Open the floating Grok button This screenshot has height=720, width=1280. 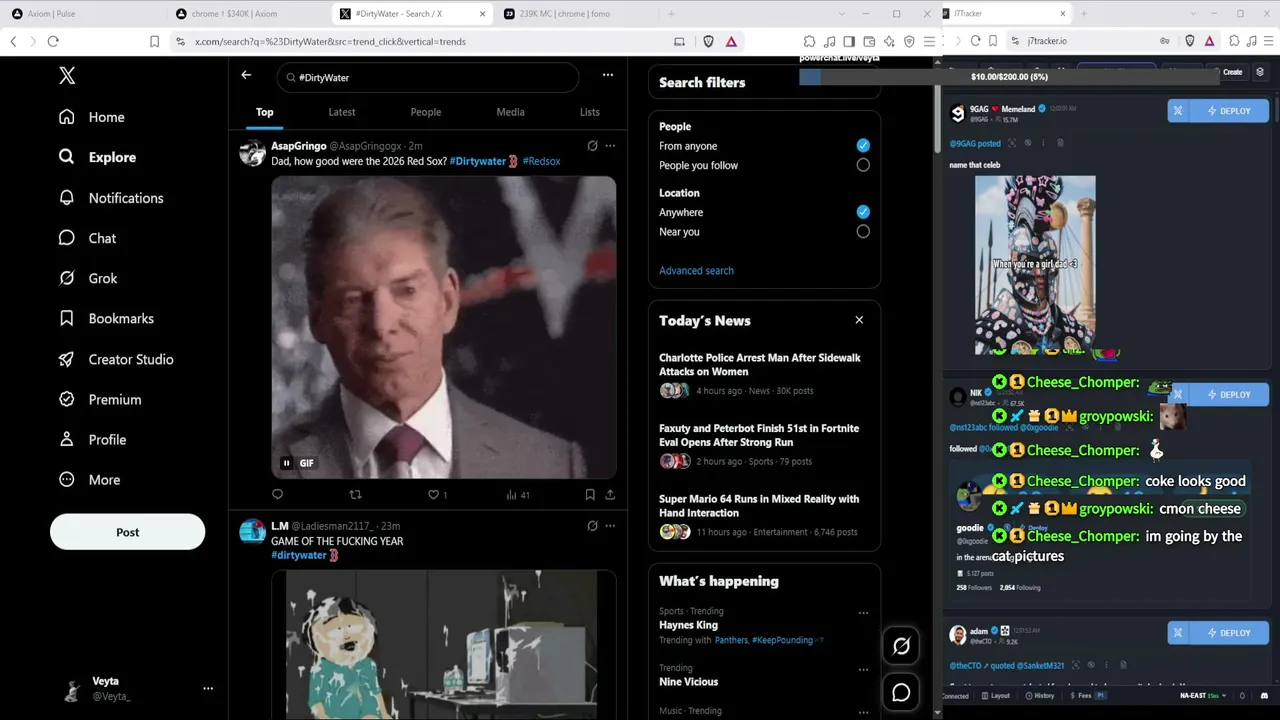[901, 646]
